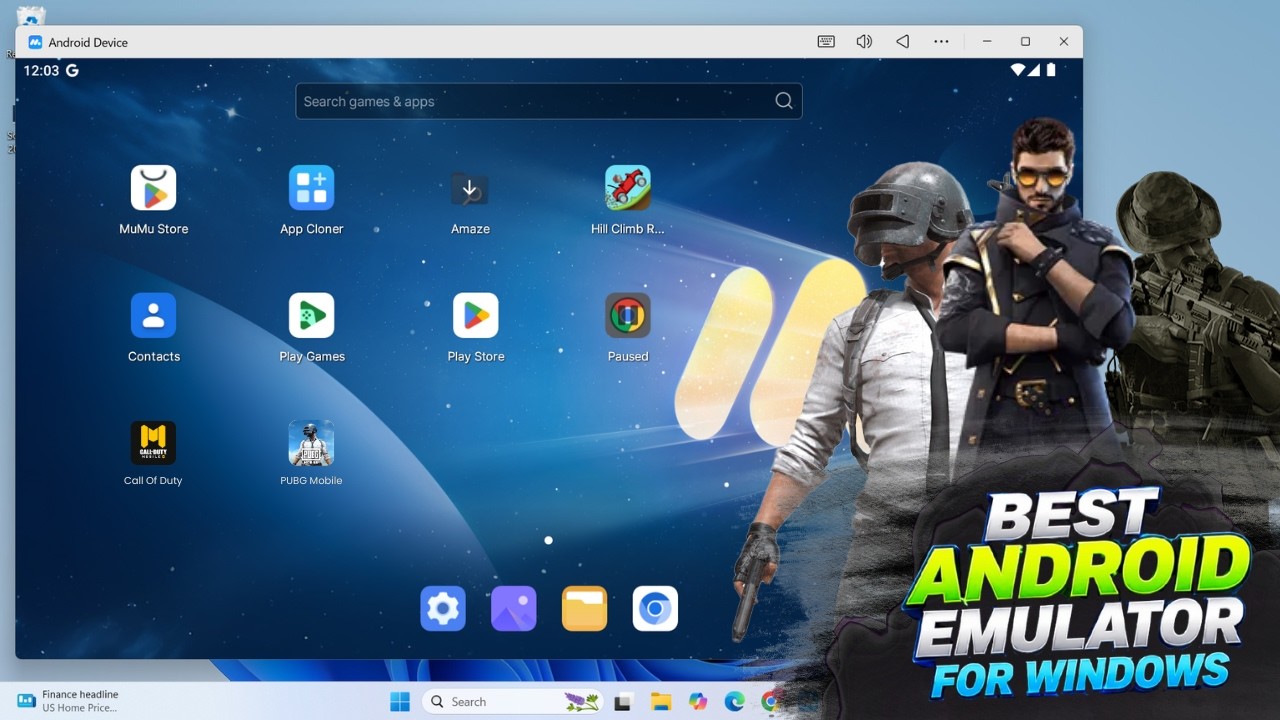Click the Windows taskbar Search box
1280x720 pixels.
[513, 702]
